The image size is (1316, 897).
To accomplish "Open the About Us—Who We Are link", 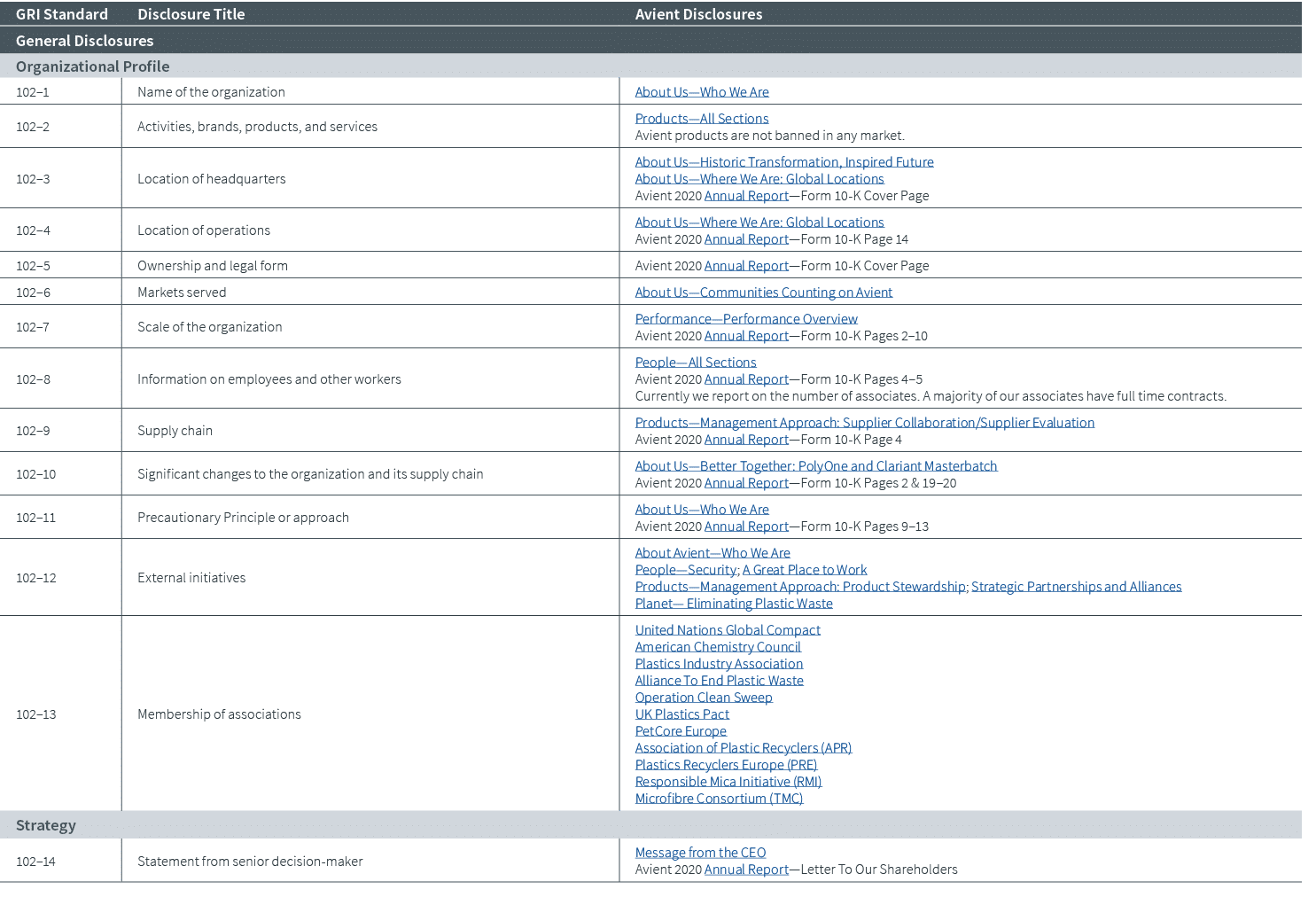I will [x=701, y=91].
